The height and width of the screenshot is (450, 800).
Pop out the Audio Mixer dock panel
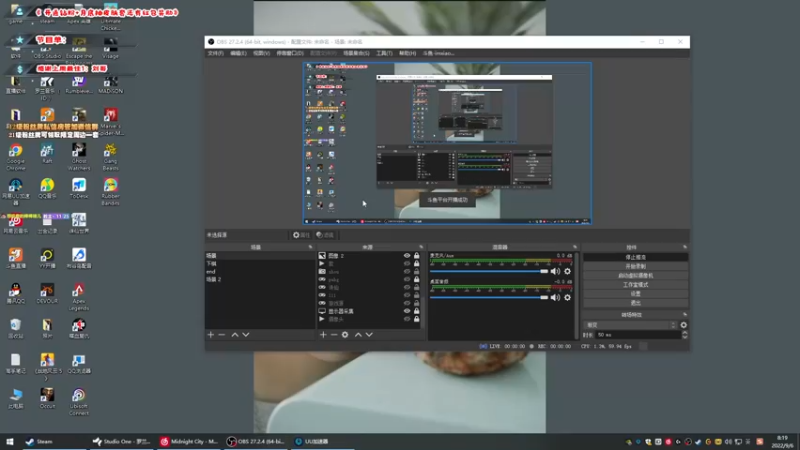[x=574, y=247]
